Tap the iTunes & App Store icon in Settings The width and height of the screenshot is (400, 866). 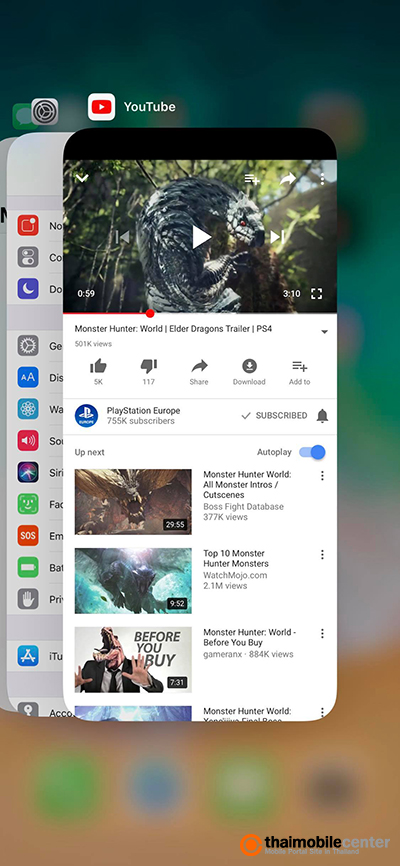28,656
